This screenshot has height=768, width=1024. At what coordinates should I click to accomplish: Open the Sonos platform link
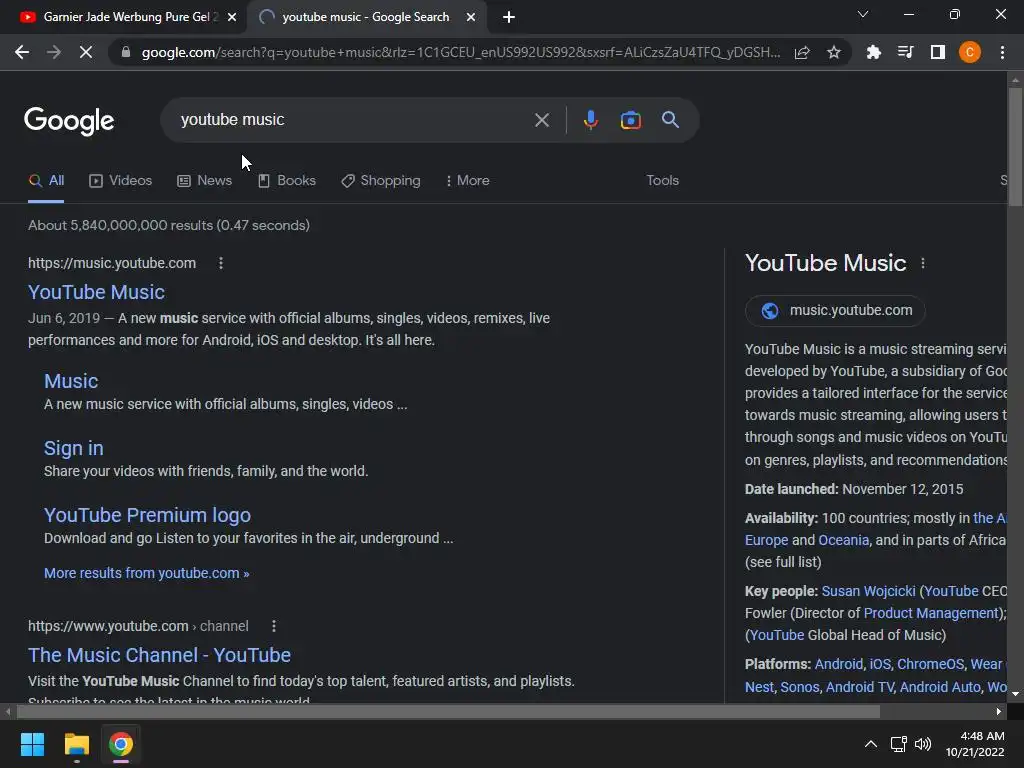(x=799, y=687)
